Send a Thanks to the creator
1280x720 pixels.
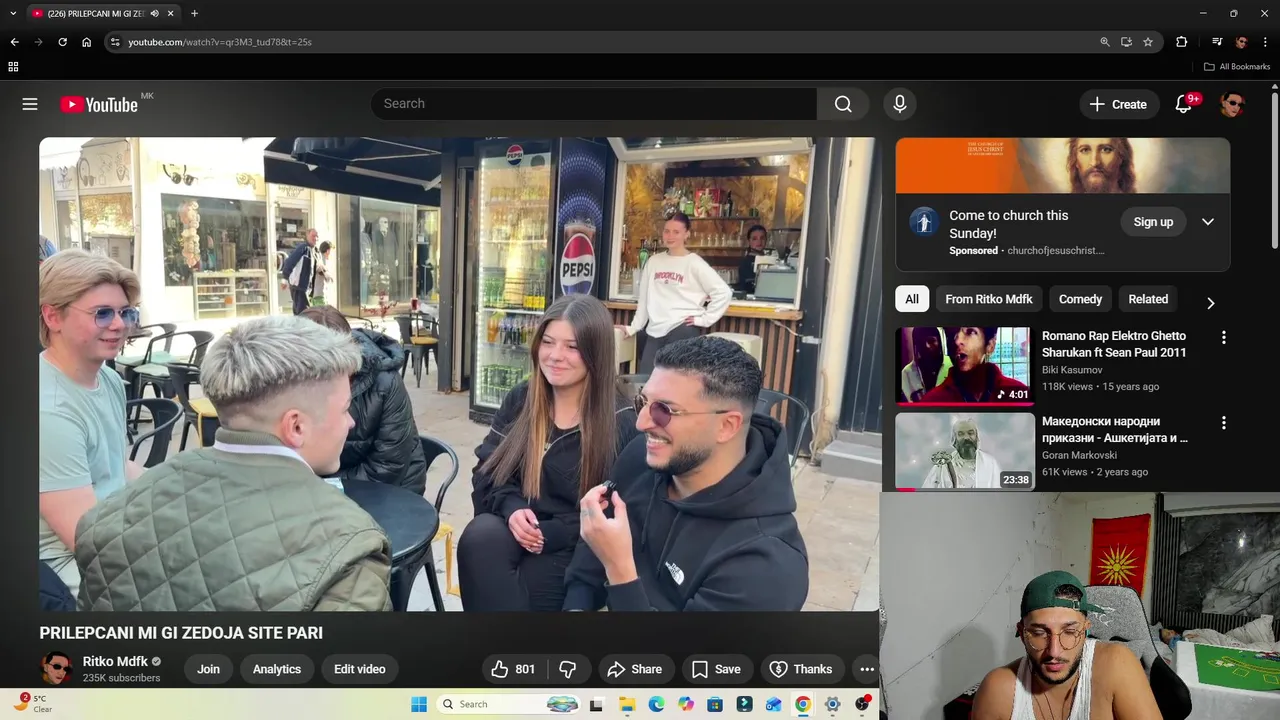pyautogui.click(x=801, y=669)
